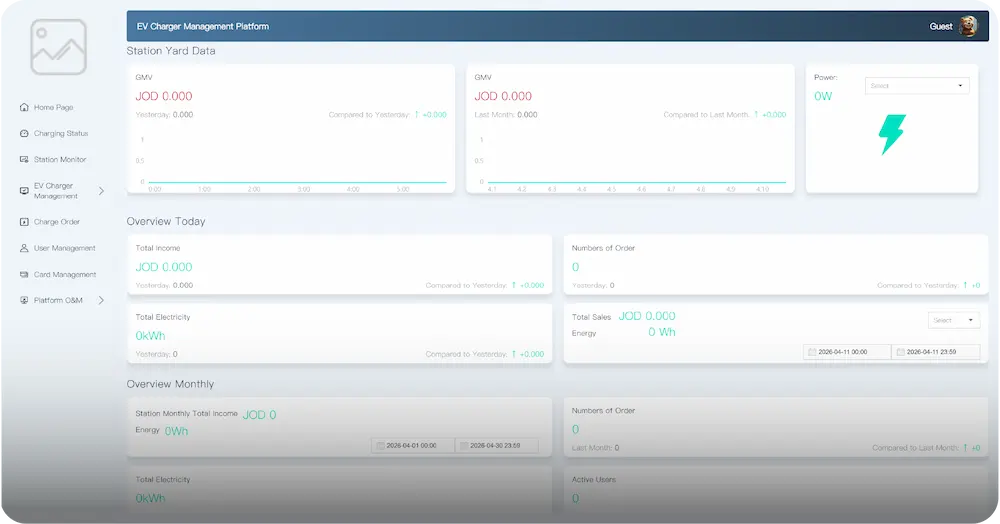Set start date field 2026-04-01 00:00
This screenshot has height=524, width=1000.
point(413,446)
